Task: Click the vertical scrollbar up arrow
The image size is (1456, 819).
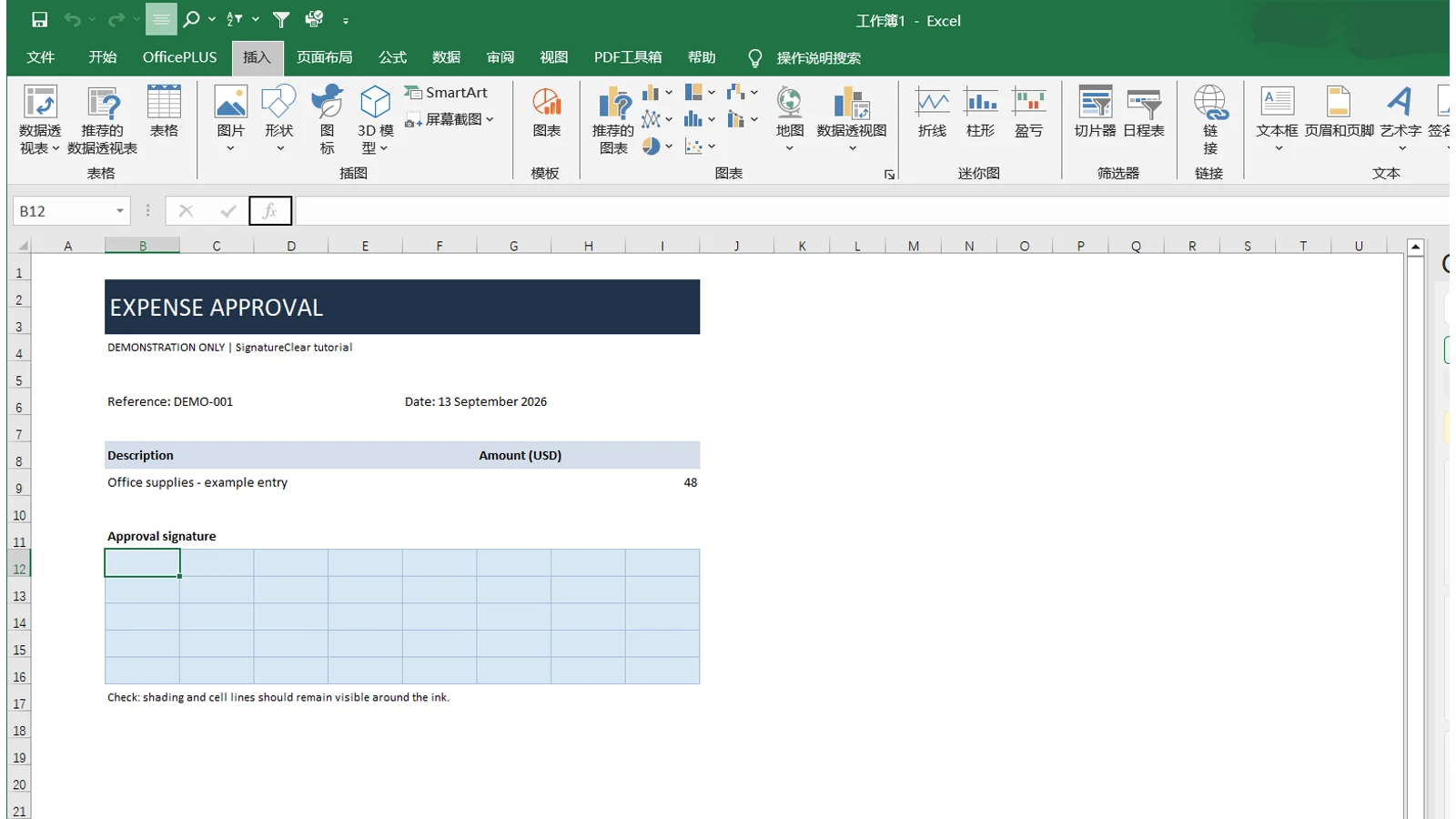Action: point(1415,247)
